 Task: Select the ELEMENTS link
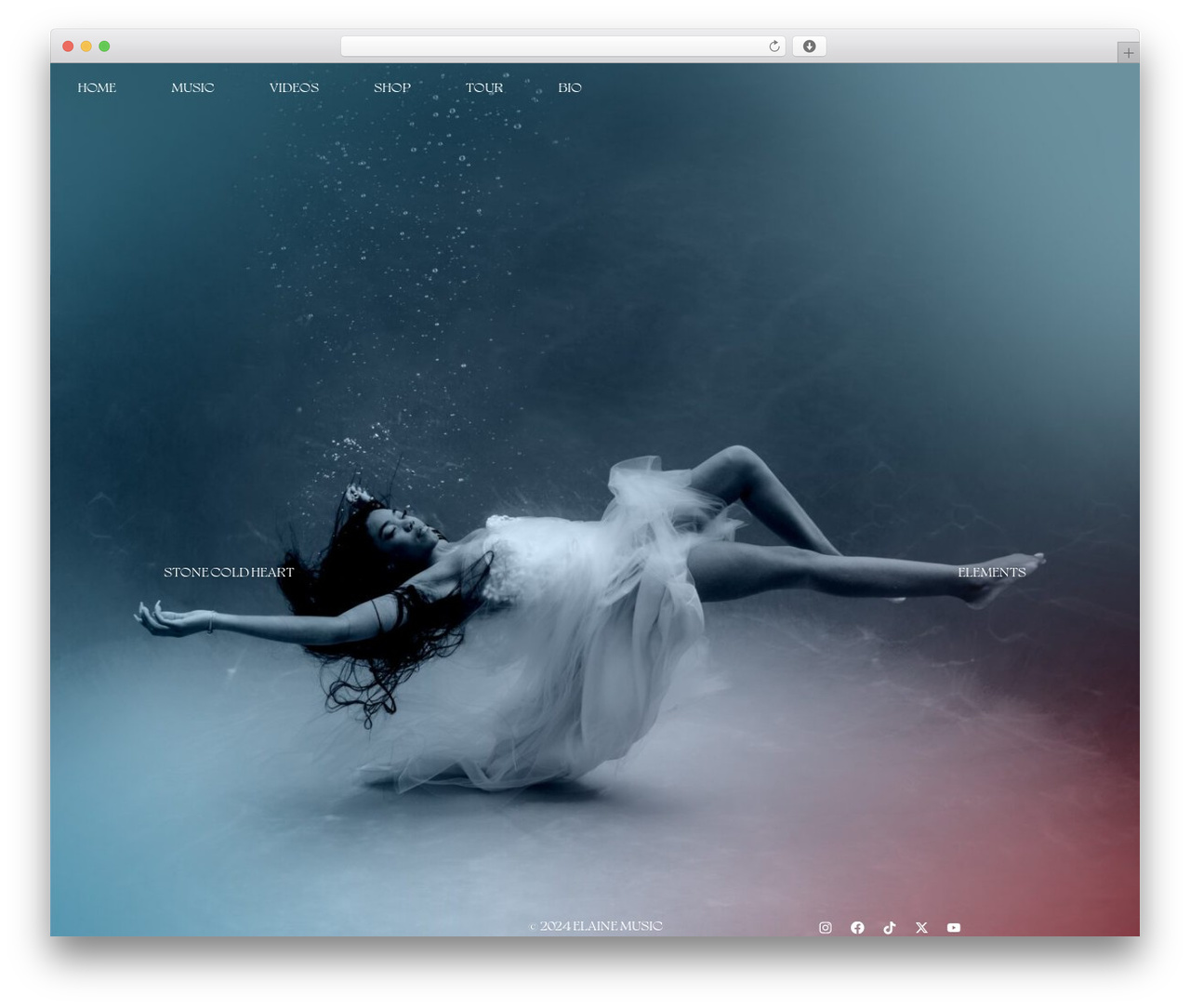click(x=992, y=572)
